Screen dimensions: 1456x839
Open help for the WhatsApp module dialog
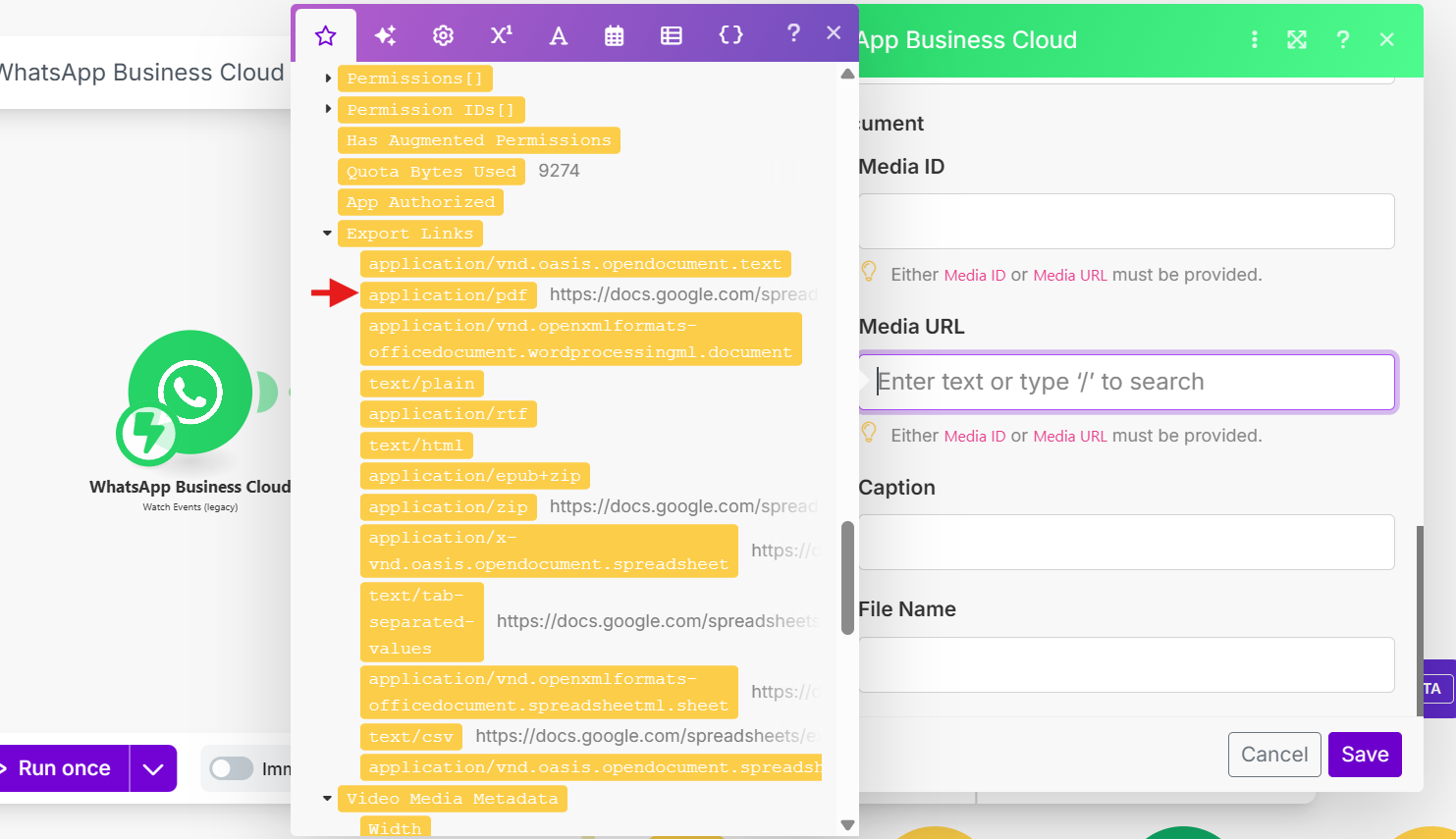coord(1342,39)
